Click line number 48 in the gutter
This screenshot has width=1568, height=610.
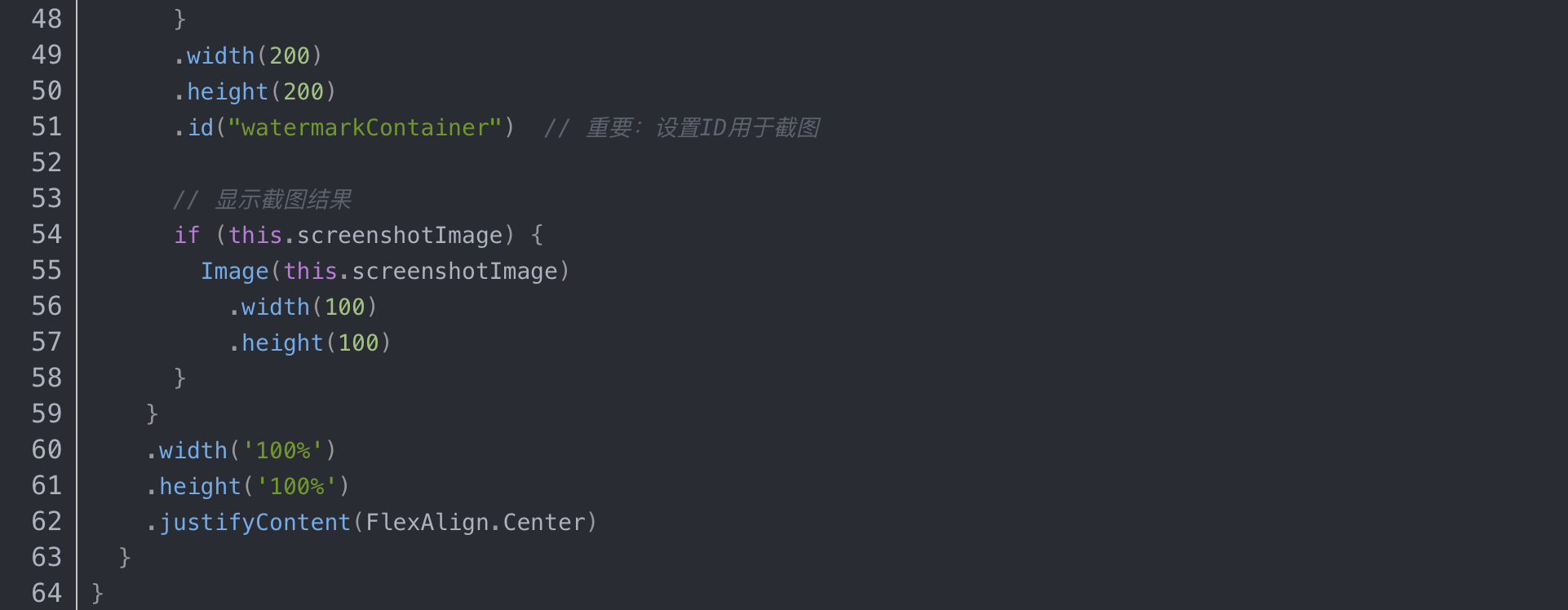(x=47, y=19)
